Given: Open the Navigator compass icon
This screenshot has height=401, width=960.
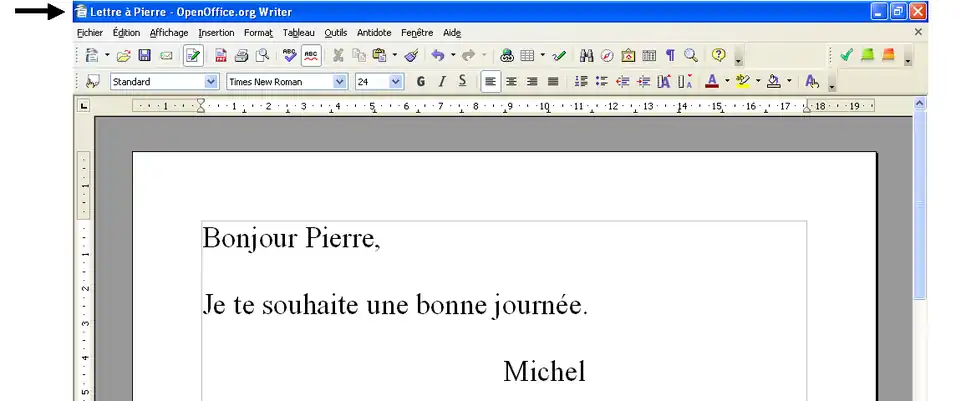Looking at the screenshot, I should coord(607,56).
